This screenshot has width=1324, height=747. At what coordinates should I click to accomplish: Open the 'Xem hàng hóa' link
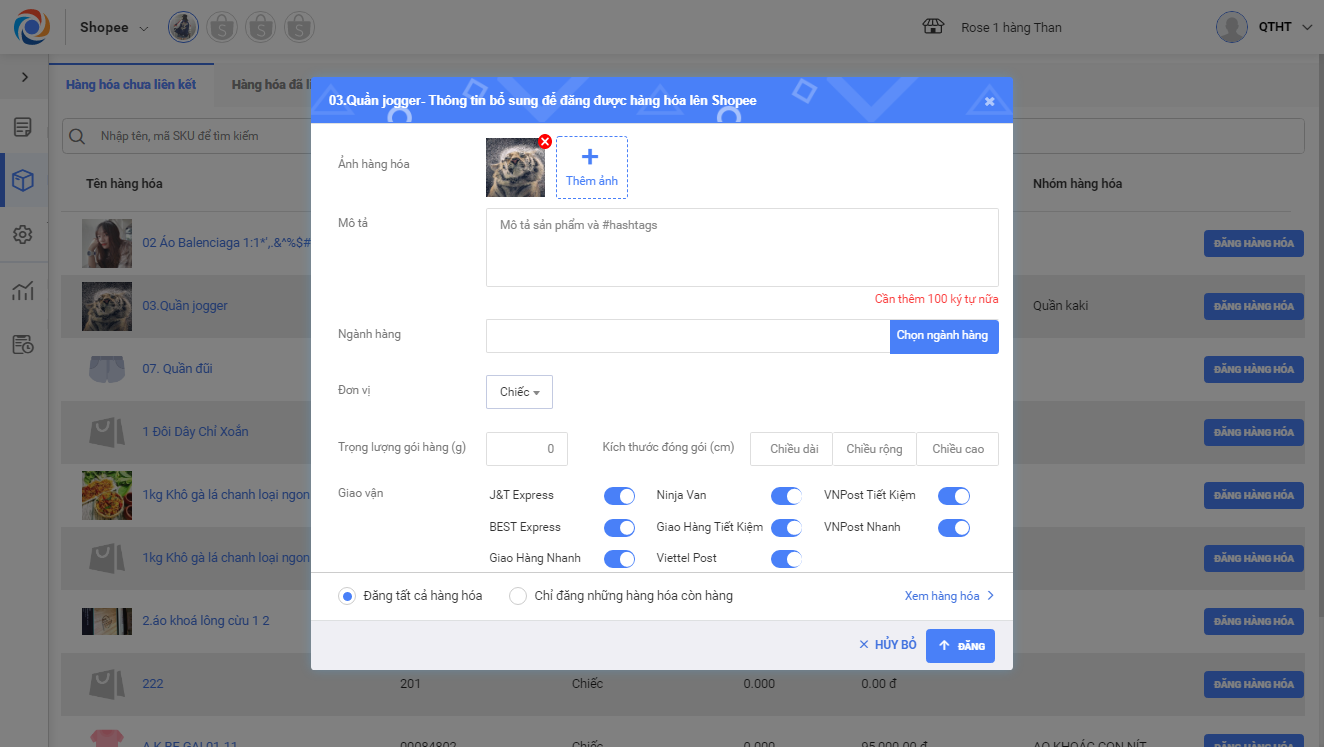click(x=949, y=596)
